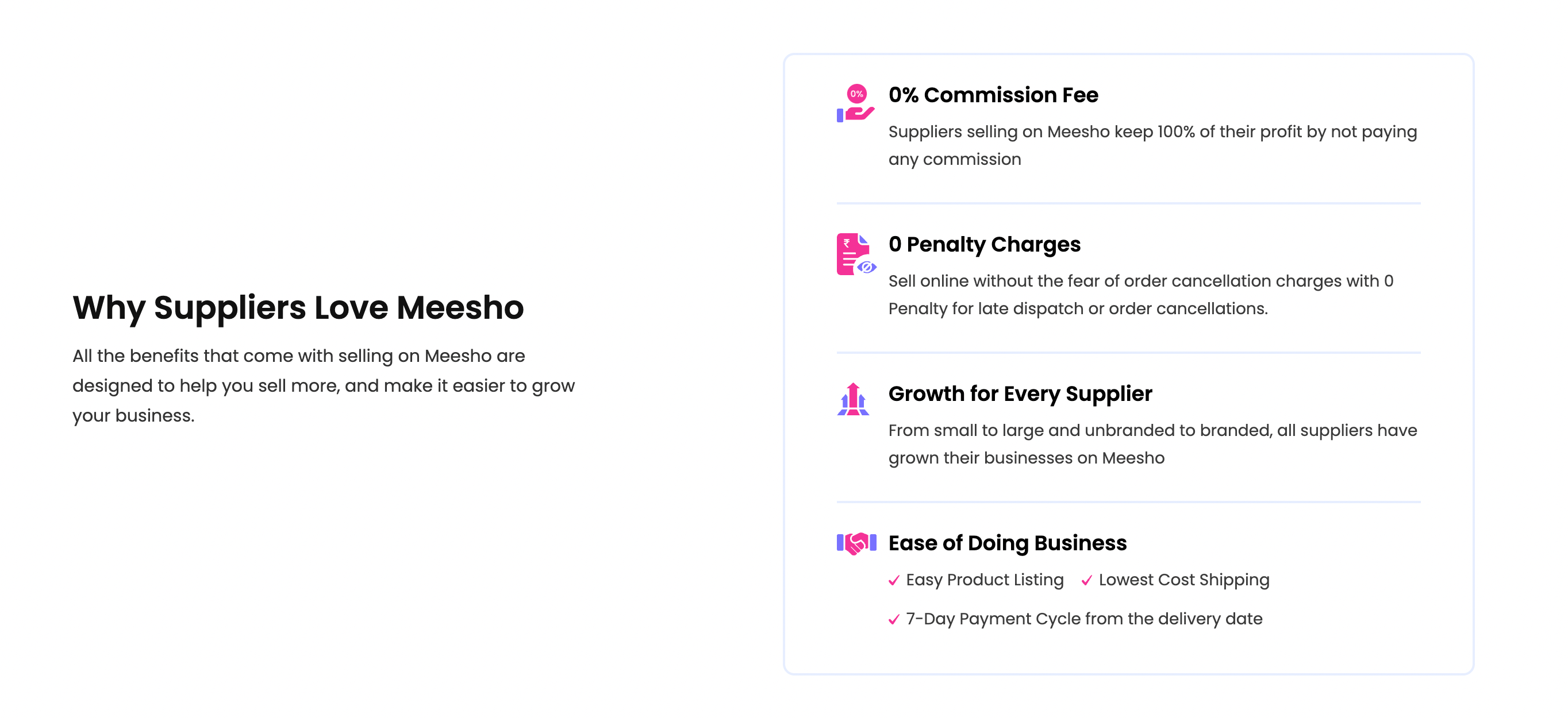Click 7-Day Payment Cycle from delivery date
Viewport: 1568px width, 718px height.
click(x=1083, y=619)
